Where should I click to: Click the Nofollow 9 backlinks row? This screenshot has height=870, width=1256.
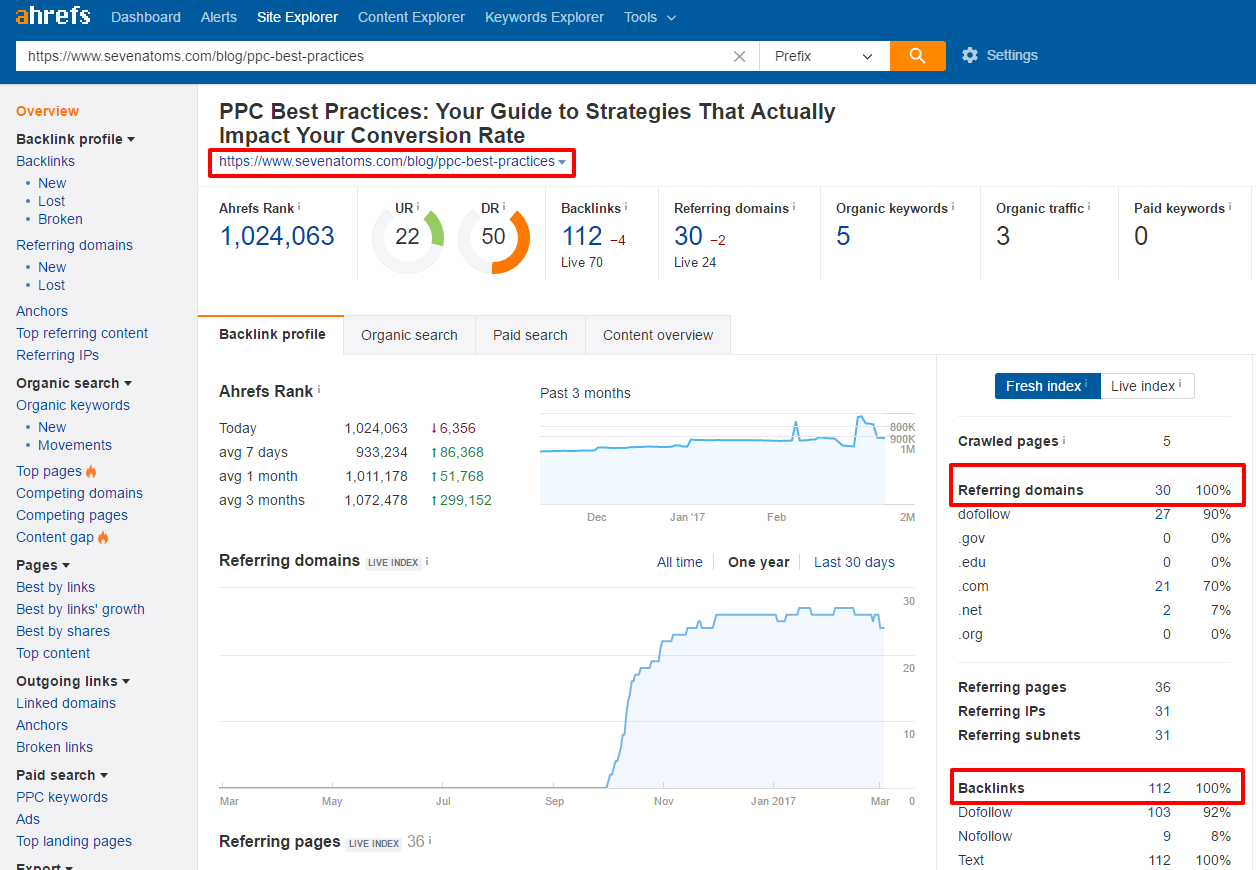tap(1094, 836)
